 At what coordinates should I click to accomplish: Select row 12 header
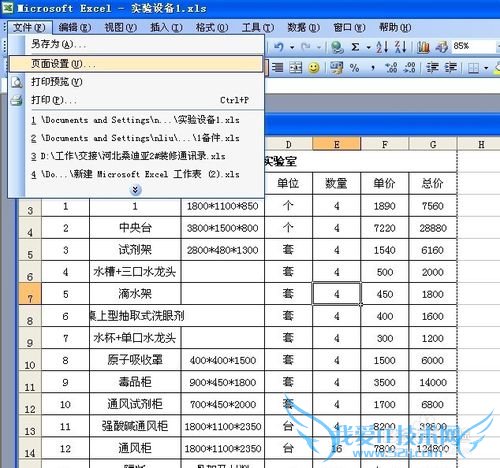[x=30, y=404]
